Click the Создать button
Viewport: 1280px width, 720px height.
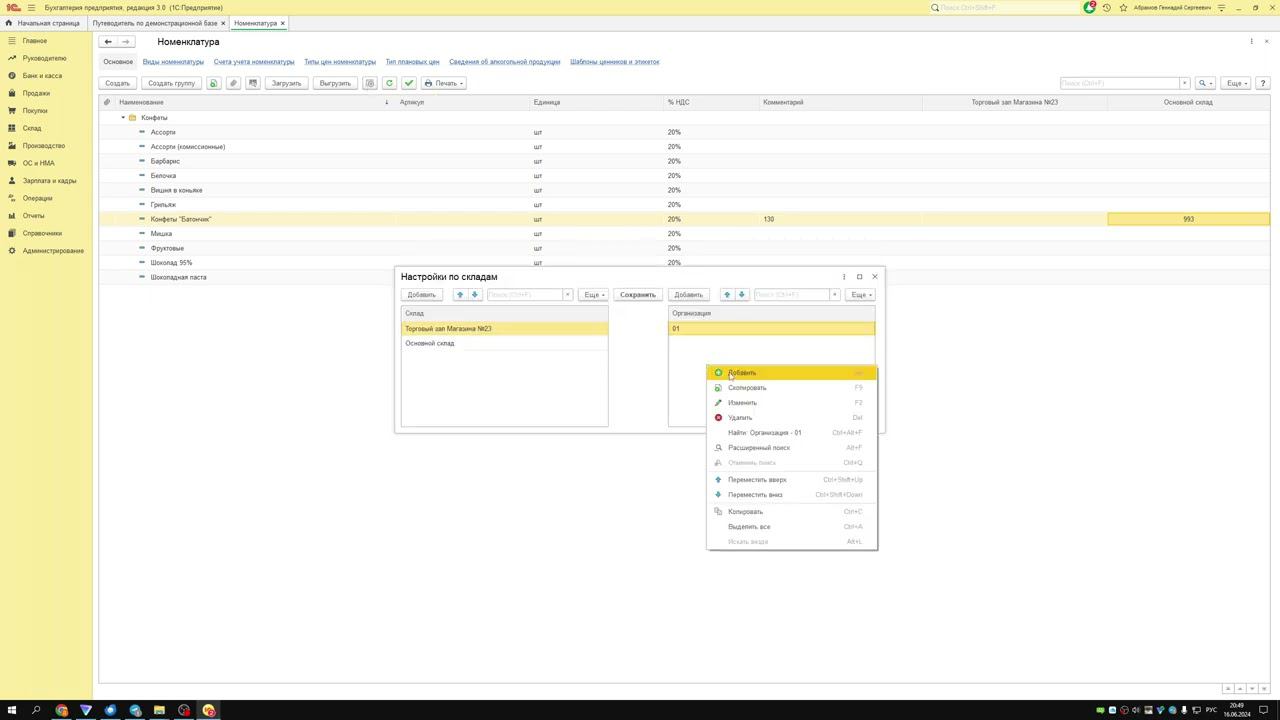[x=117, y=83]
